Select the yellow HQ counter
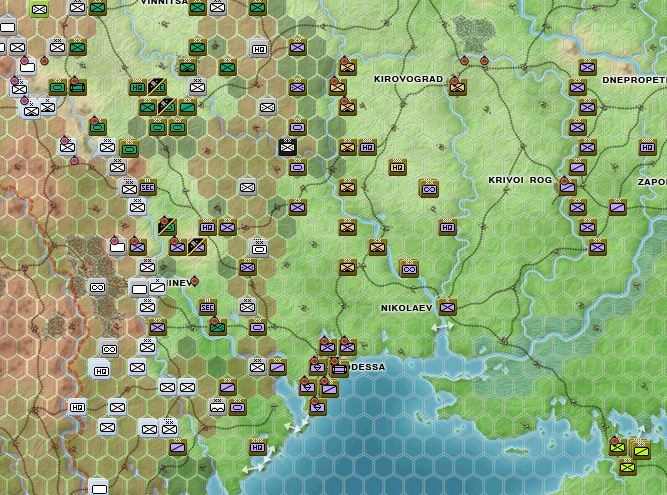This screenshot has width=667, height=495. (x=397, y=168)
